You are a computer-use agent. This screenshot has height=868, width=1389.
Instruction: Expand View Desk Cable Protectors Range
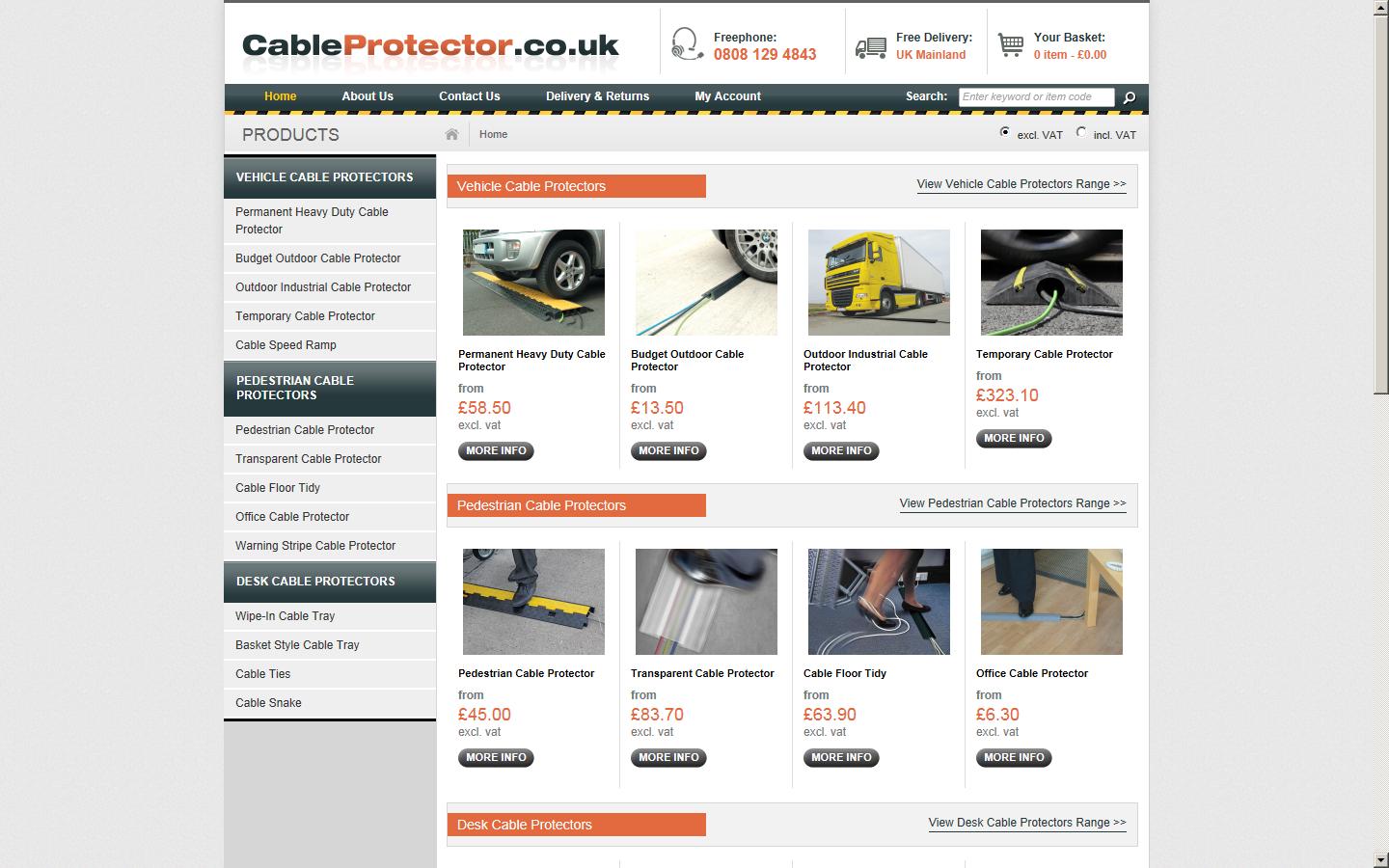pos(1027,823)
